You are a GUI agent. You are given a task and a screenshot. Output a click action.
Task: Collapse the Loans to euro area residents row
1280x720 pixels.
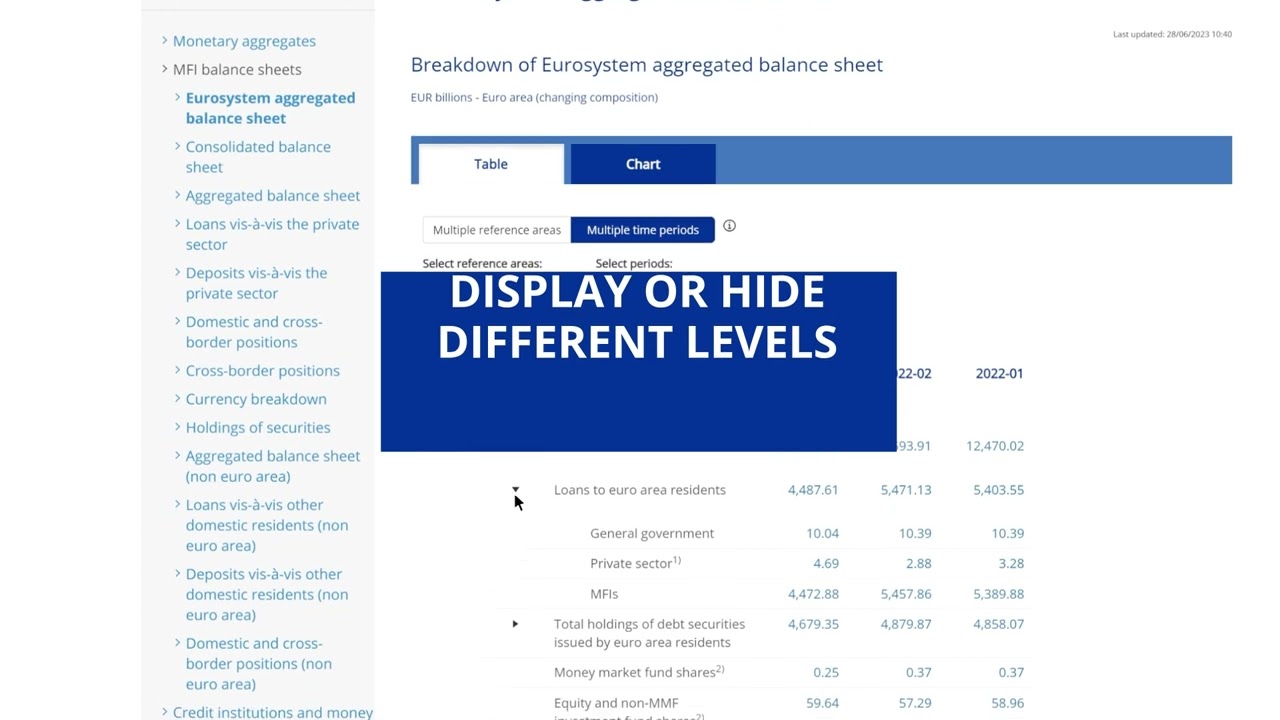tap(515, 490)
